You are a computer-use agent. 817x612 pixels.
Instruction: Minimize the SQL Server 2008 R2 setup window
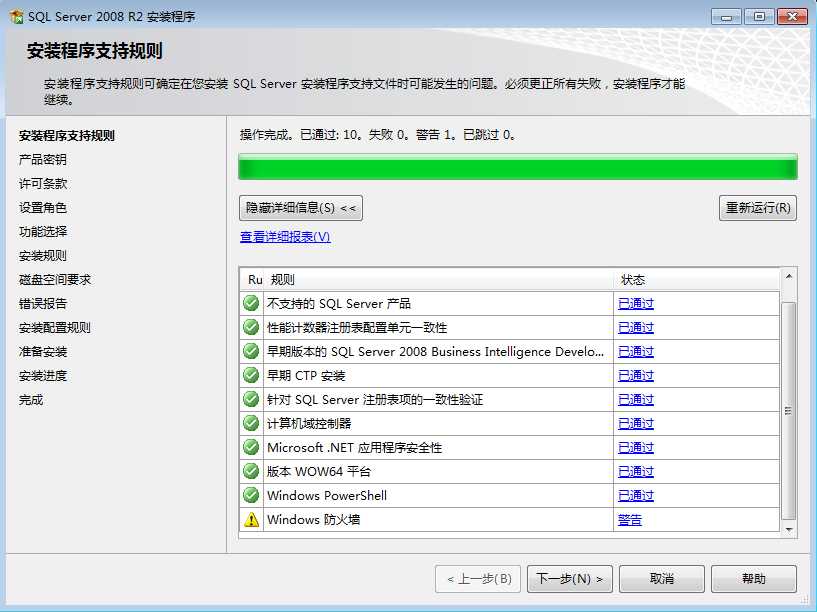click(x=726, y=17)
